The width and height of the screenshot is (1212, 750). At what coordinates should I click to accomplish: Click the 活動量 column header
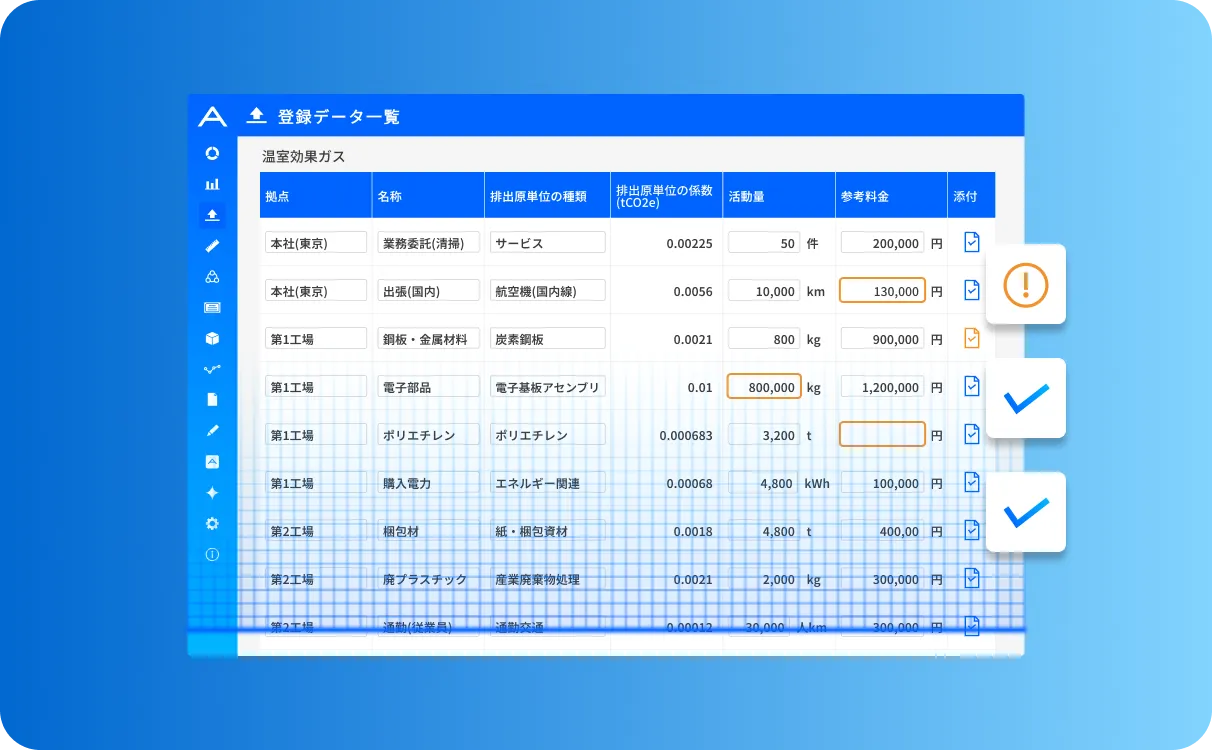point(778,196)
